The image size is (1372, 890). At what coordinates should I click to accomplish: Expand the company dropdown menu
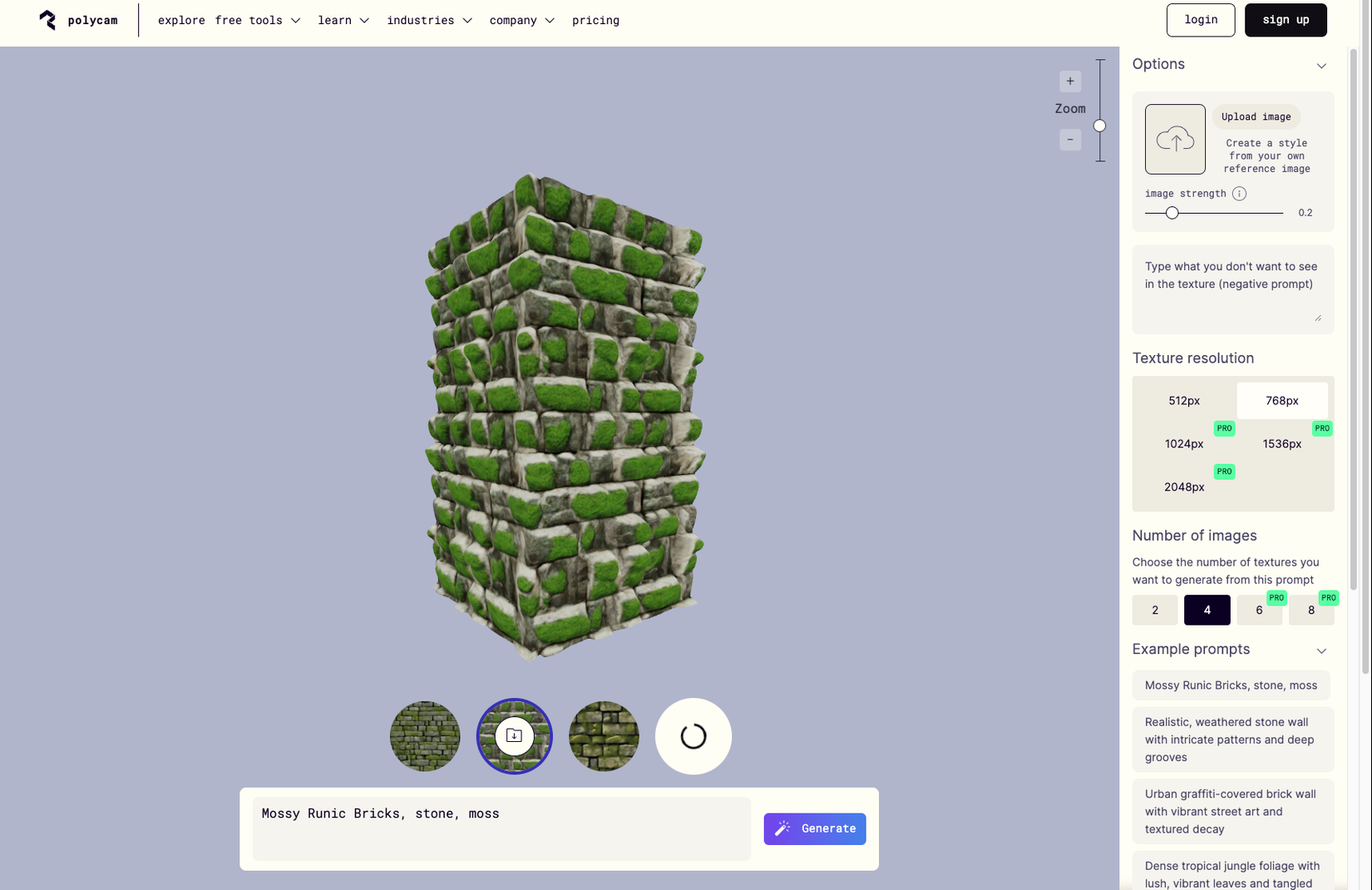pos(522,20)
